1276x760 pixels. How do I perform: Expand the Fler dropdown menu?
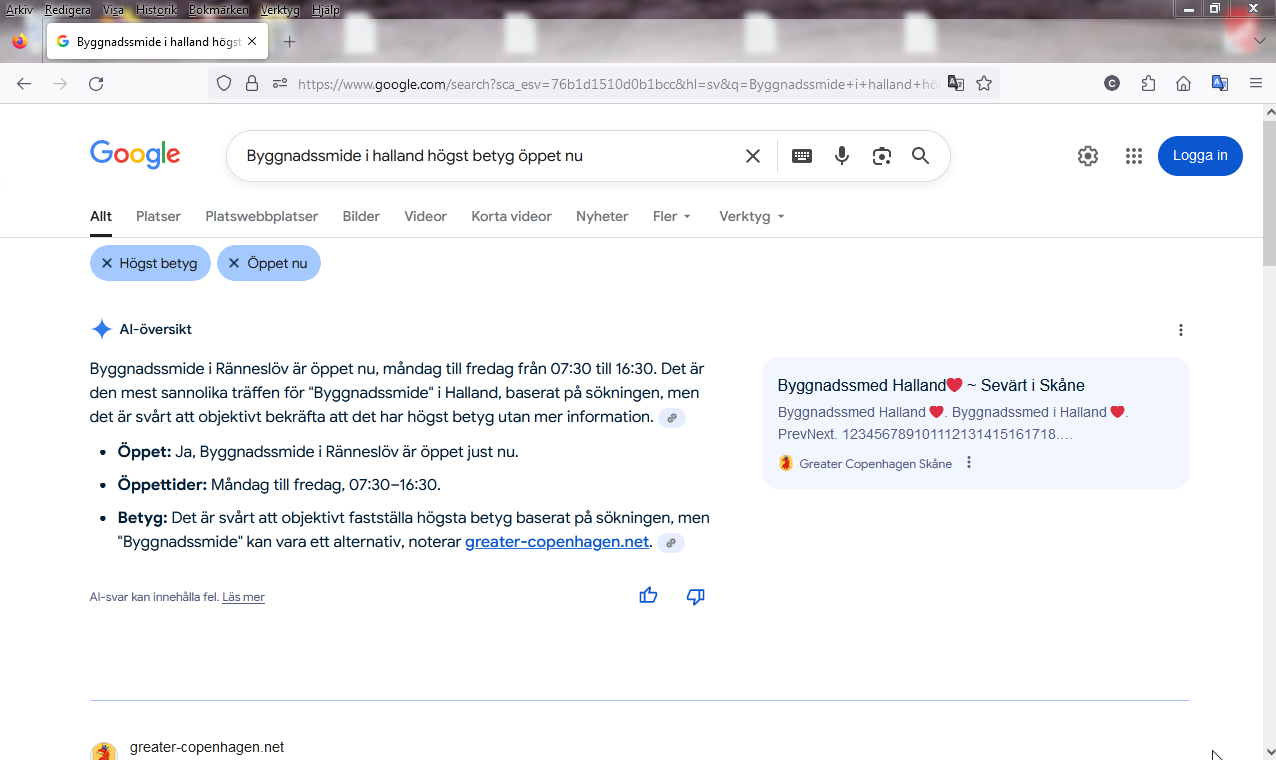pyautogui.click(x=671, y=216)
